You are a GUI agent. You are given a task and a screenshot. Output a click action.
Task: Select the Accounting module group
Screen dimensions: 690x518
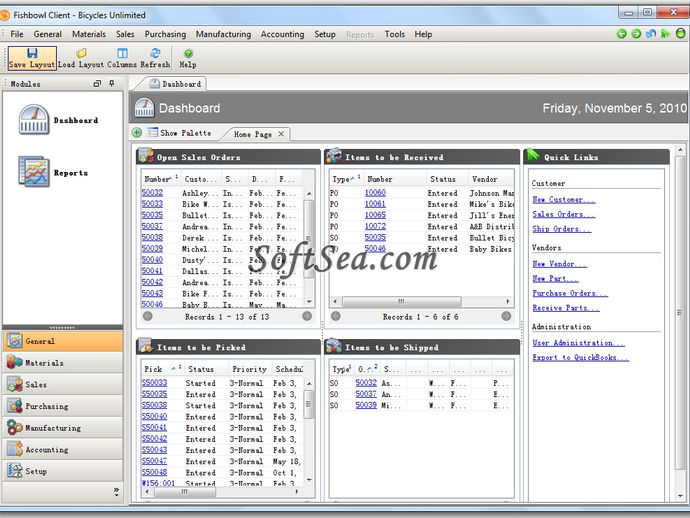pyautogui.click(x=62, y=449)
